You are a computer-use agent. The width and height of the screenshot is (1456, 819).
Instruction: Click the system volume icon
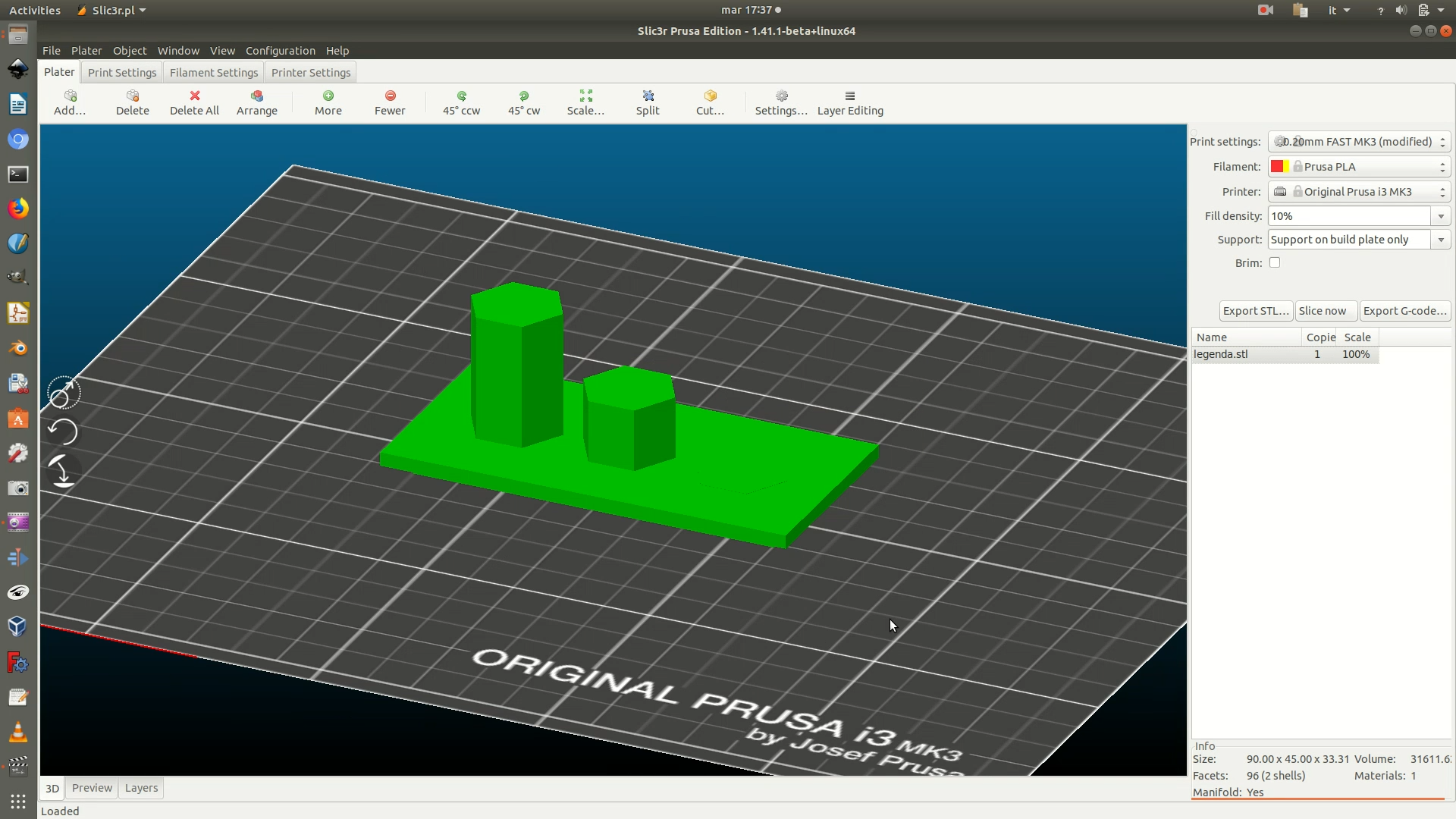tap(1401, 10)
